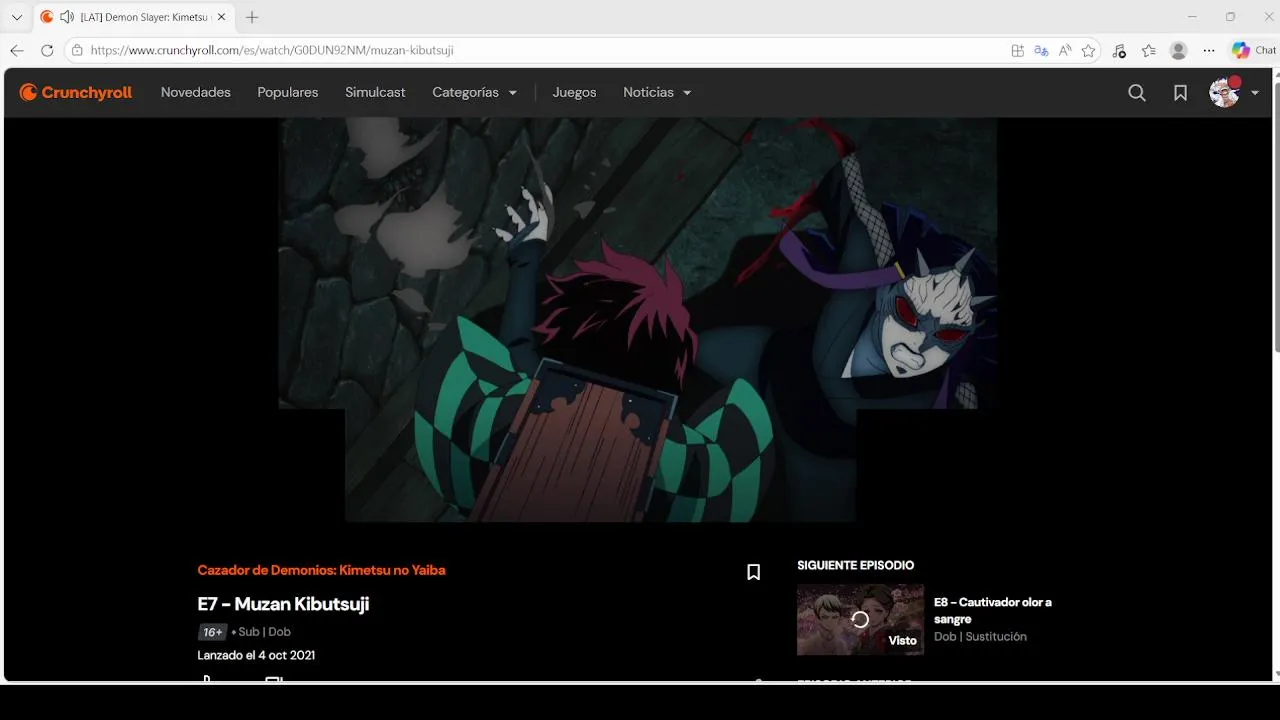Open Edge Settings and more menu
Viewport: 1280px width, 720px height.
pyautogui.click(x=1209, y=50)
